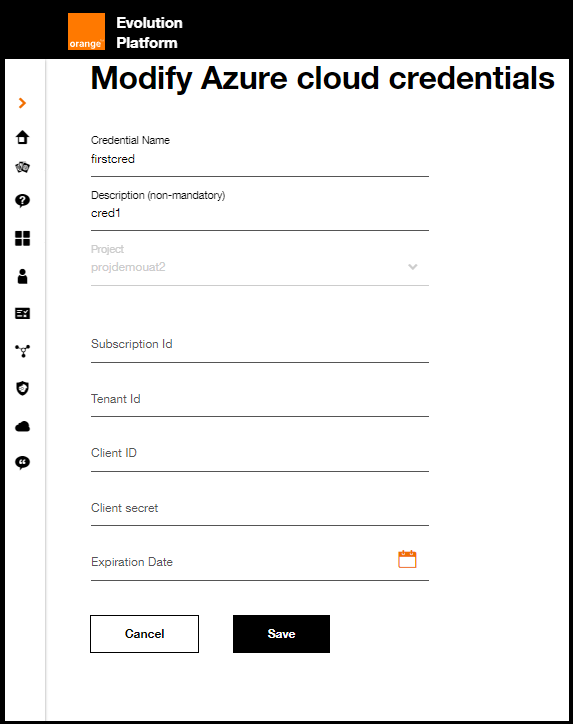The width and height of the screenshot is (573, 724).
Task: Click the catalog cards icon in sidebar
Action: click(22, 167)
